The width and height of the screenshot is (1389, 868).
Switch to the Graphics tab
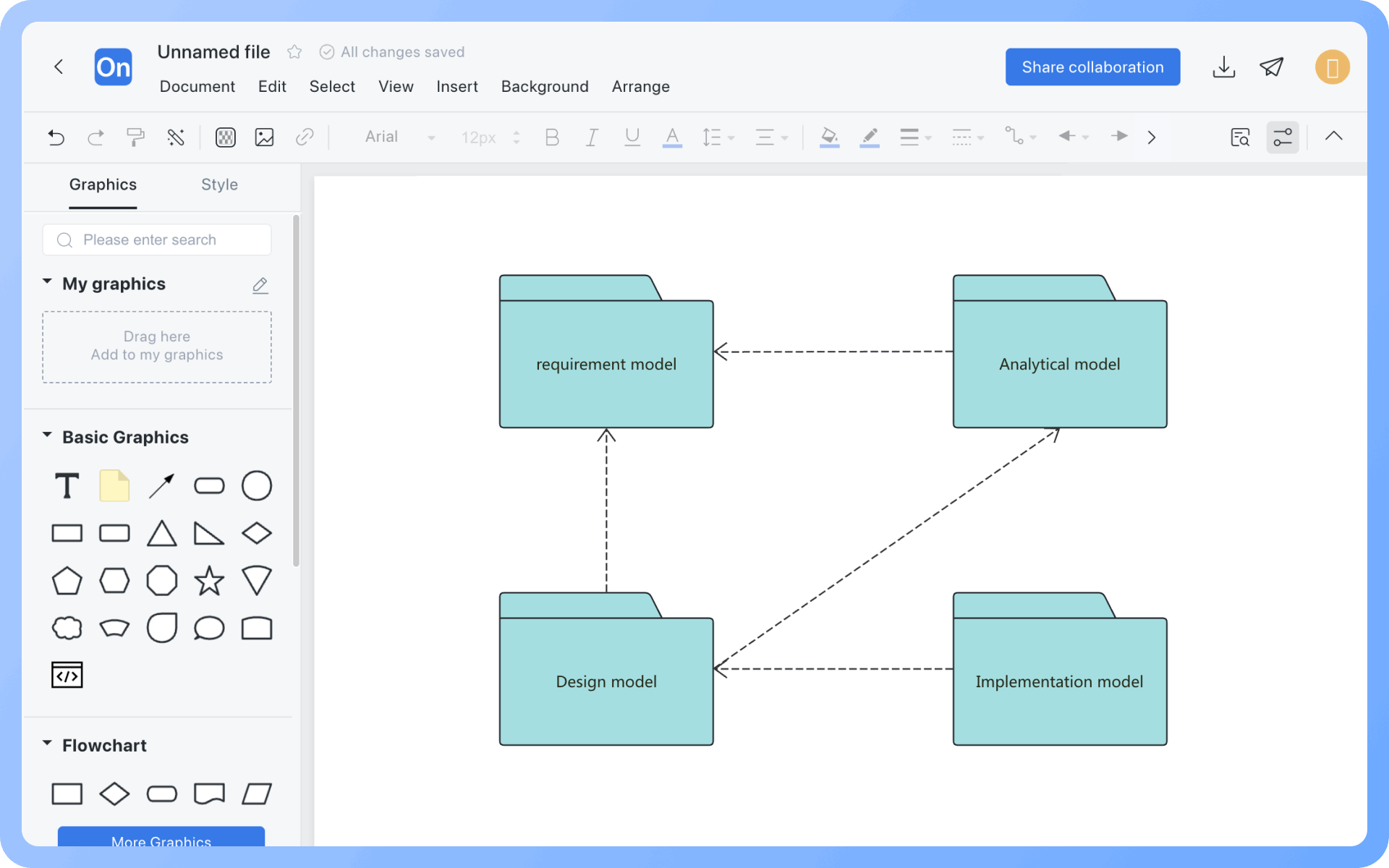(103, 184)
